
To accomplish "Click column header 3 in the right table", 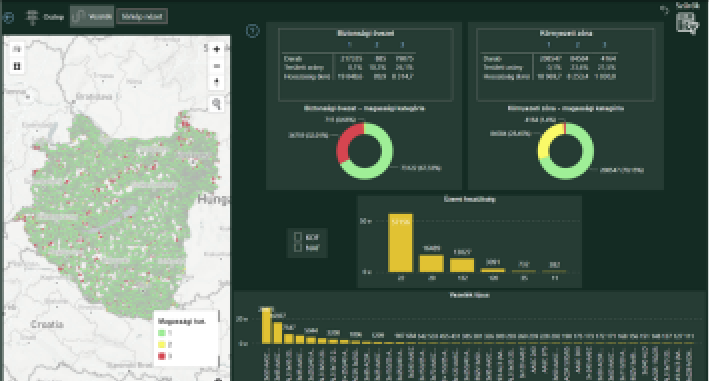I will point(605,45).
